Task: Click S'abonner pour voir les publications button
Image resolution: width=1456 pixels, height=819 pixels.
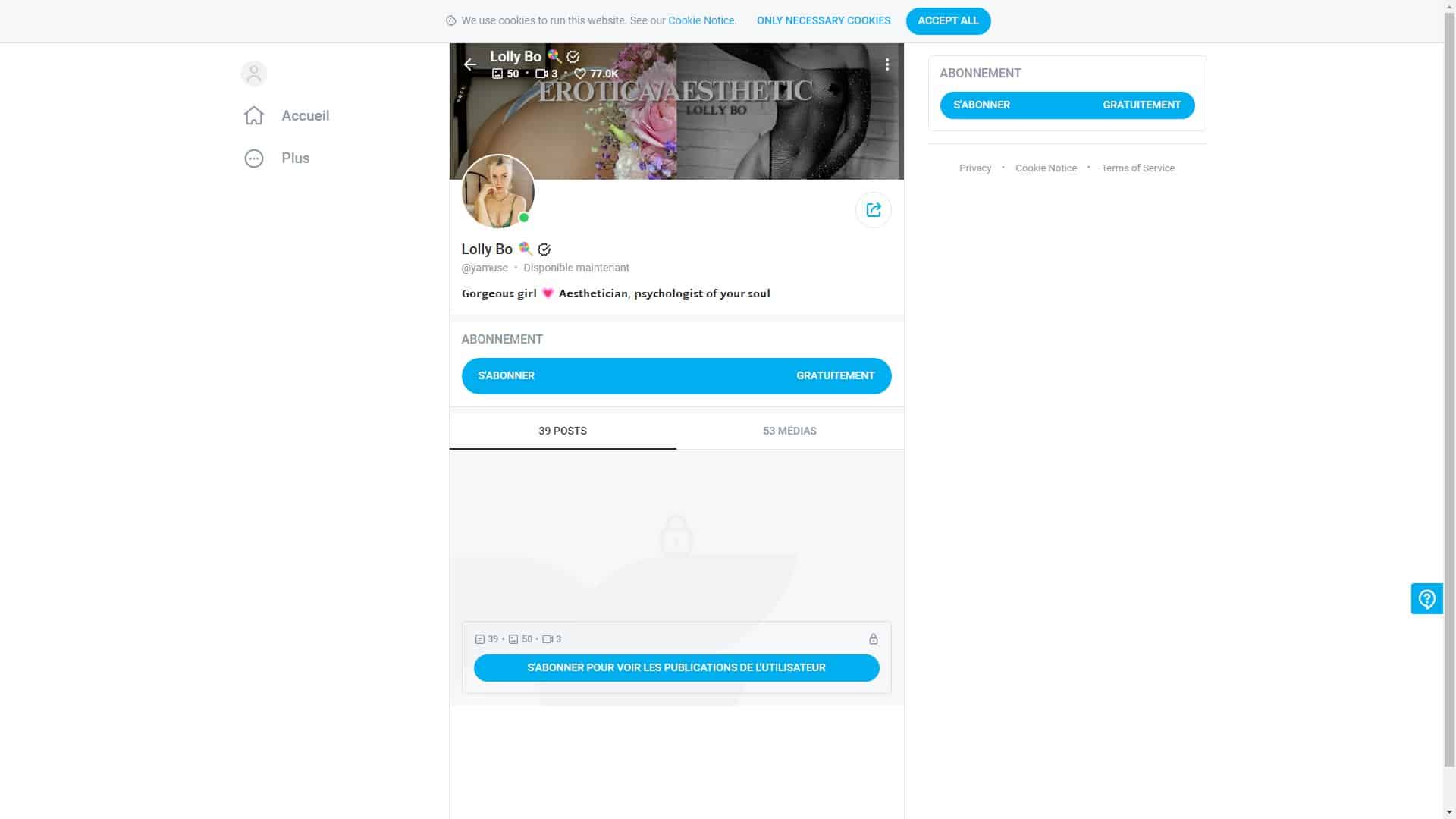Action: [x=676, y=667]
